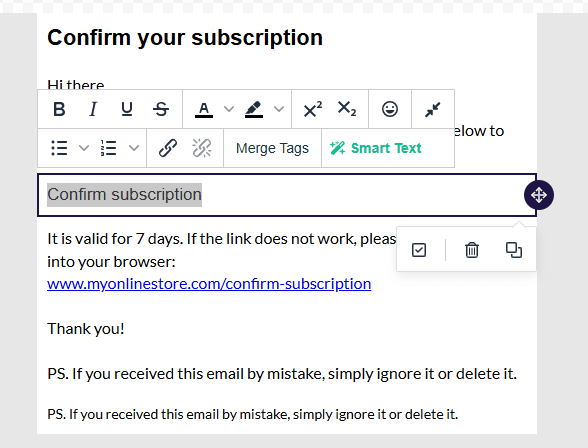
Task: Duplicate the selected block
Action: coord(514,250)
